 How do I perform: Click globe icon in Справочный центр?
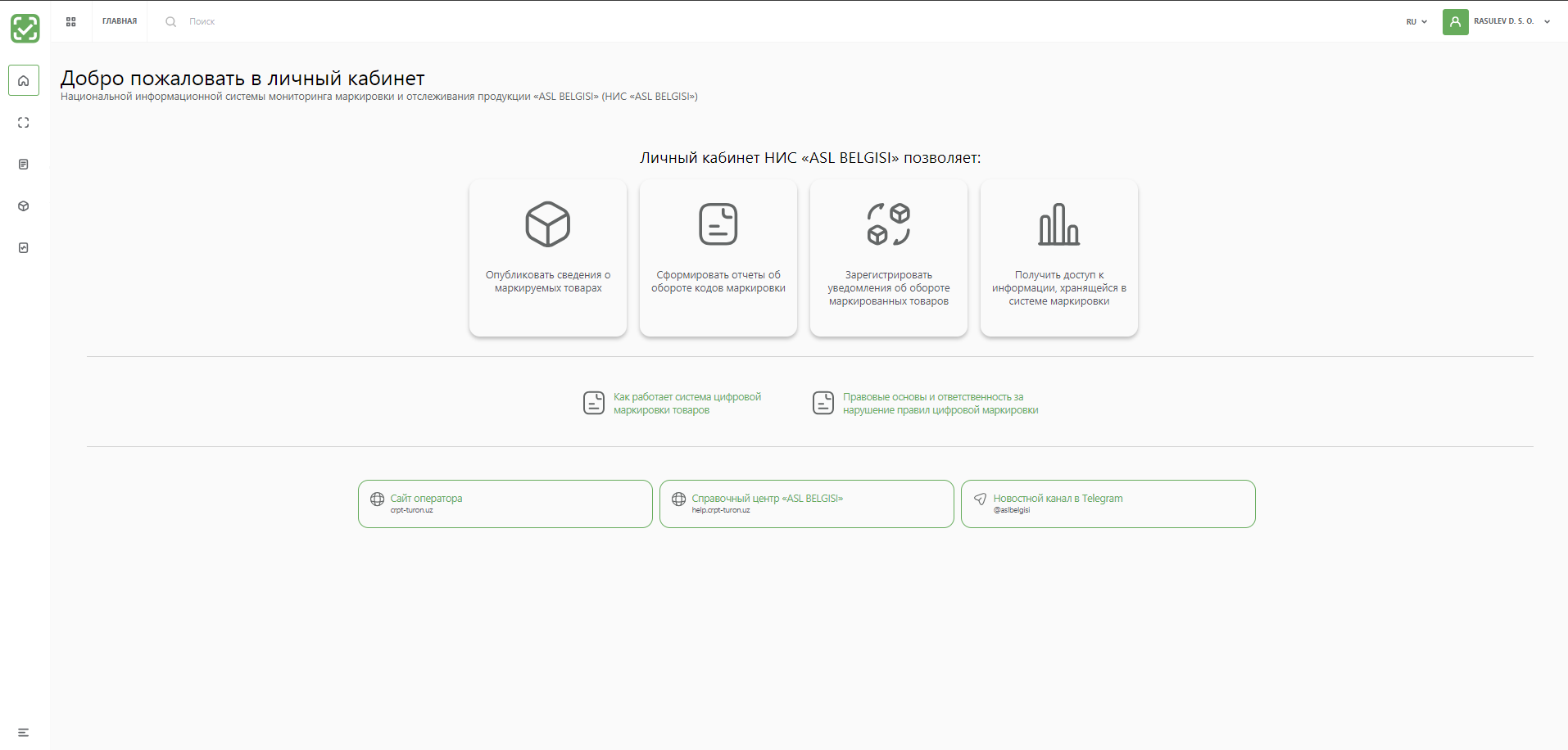(x=679, y=499)
